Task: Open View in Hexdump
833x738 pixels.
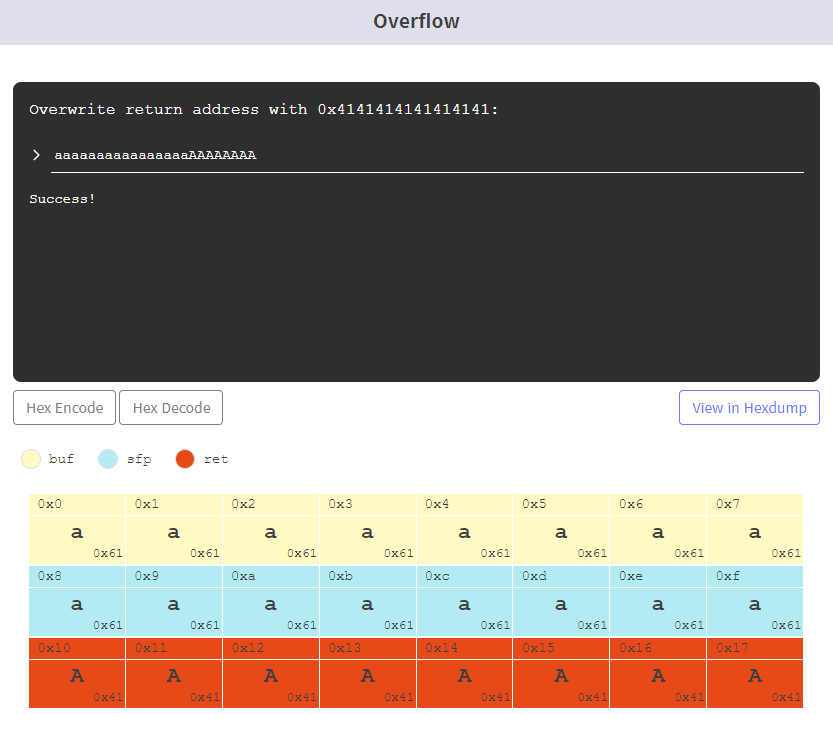Action: tap(749, 408)
